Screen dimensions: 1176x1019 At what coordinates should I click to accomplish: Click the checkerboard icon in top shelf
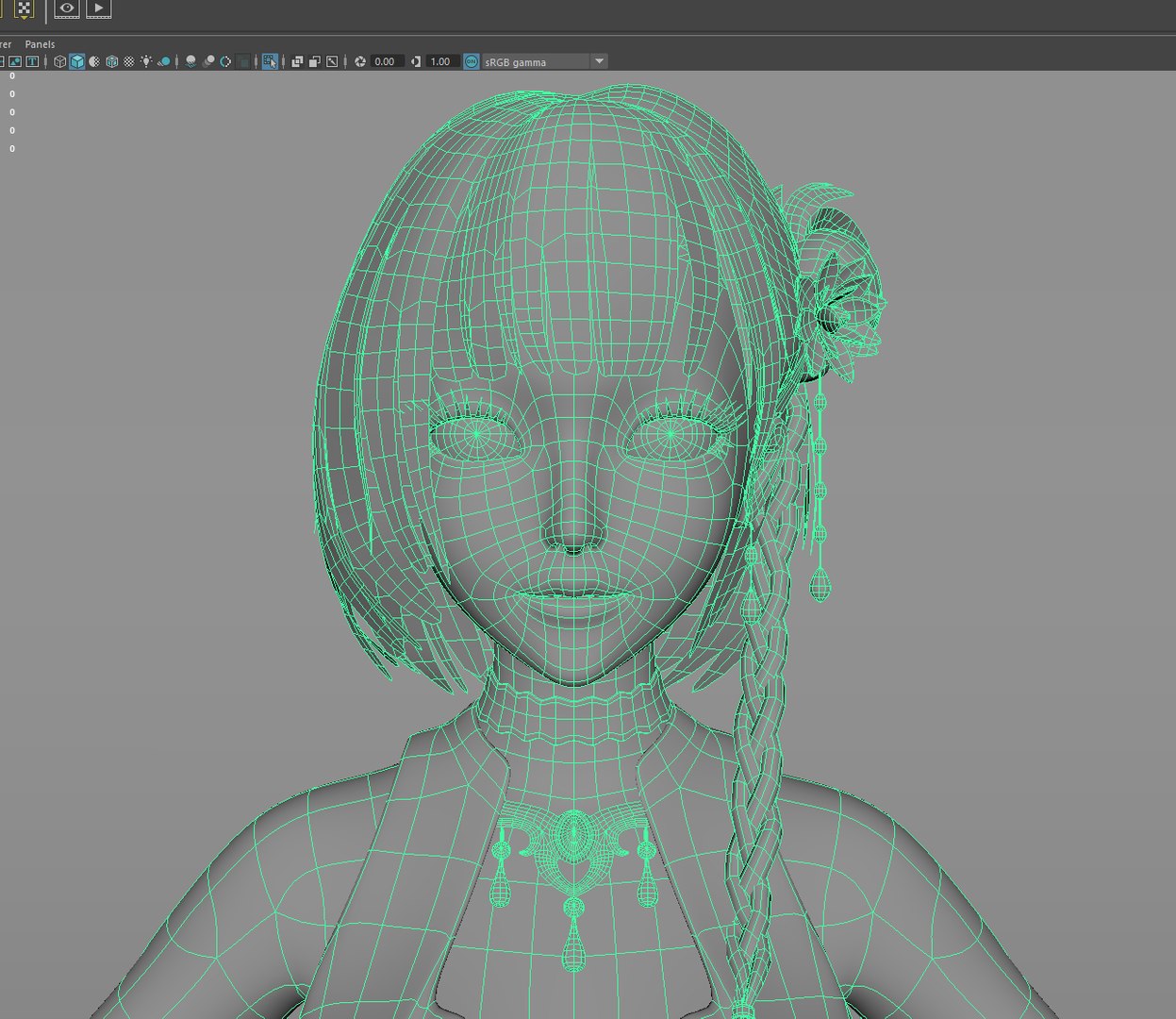[x=24, y=9]
